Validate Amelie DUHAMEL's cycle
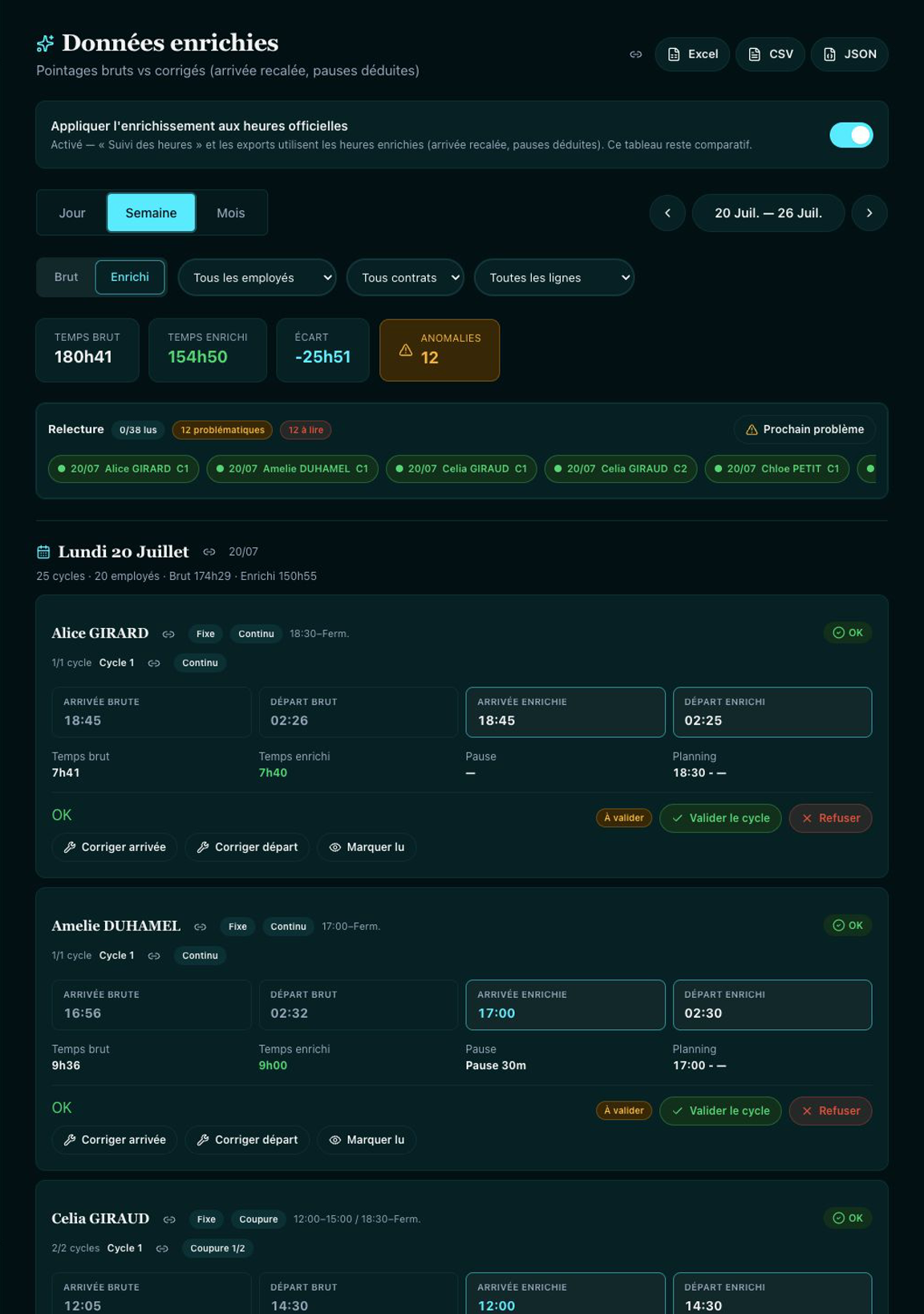Viewport: 924px width, 1314px height. click(x=720, y=1111)
